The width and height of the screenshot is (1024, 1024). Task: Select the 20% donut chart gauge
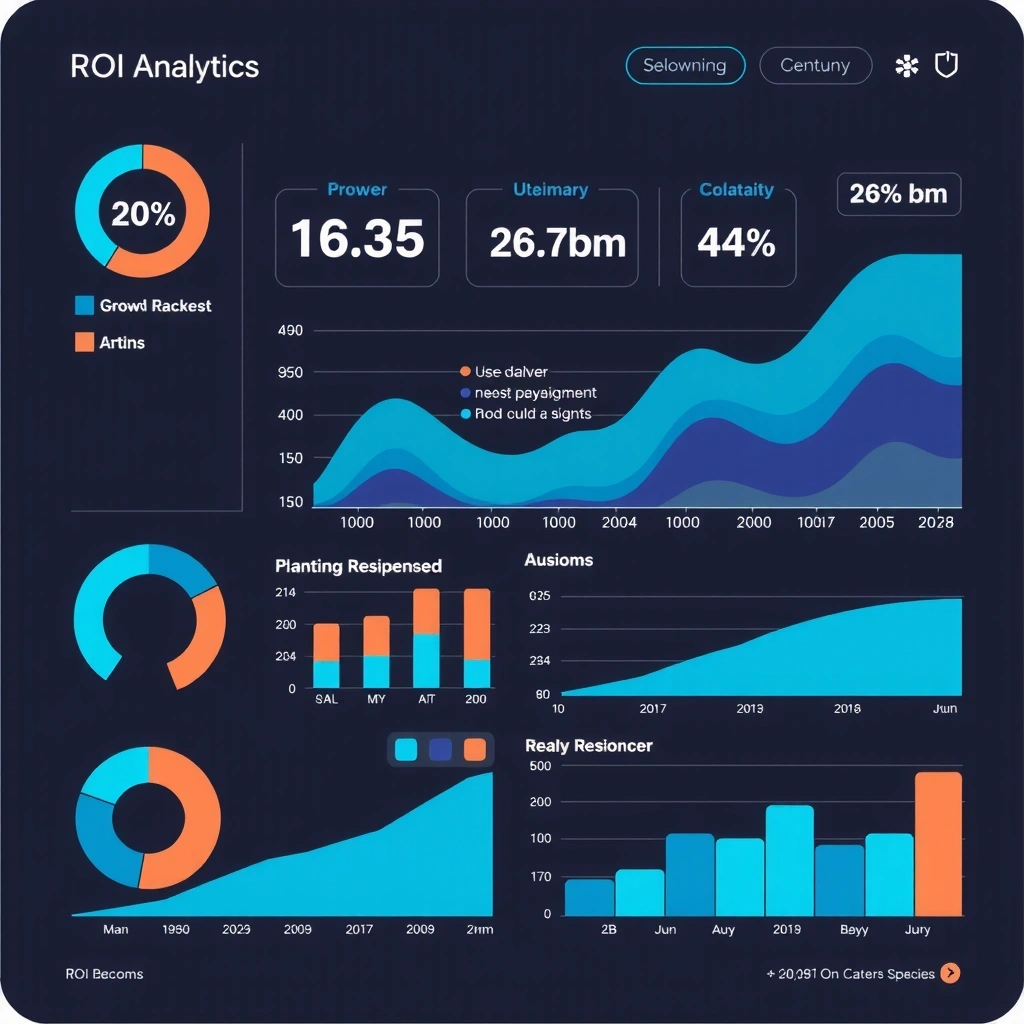click(x=142, y=211)
